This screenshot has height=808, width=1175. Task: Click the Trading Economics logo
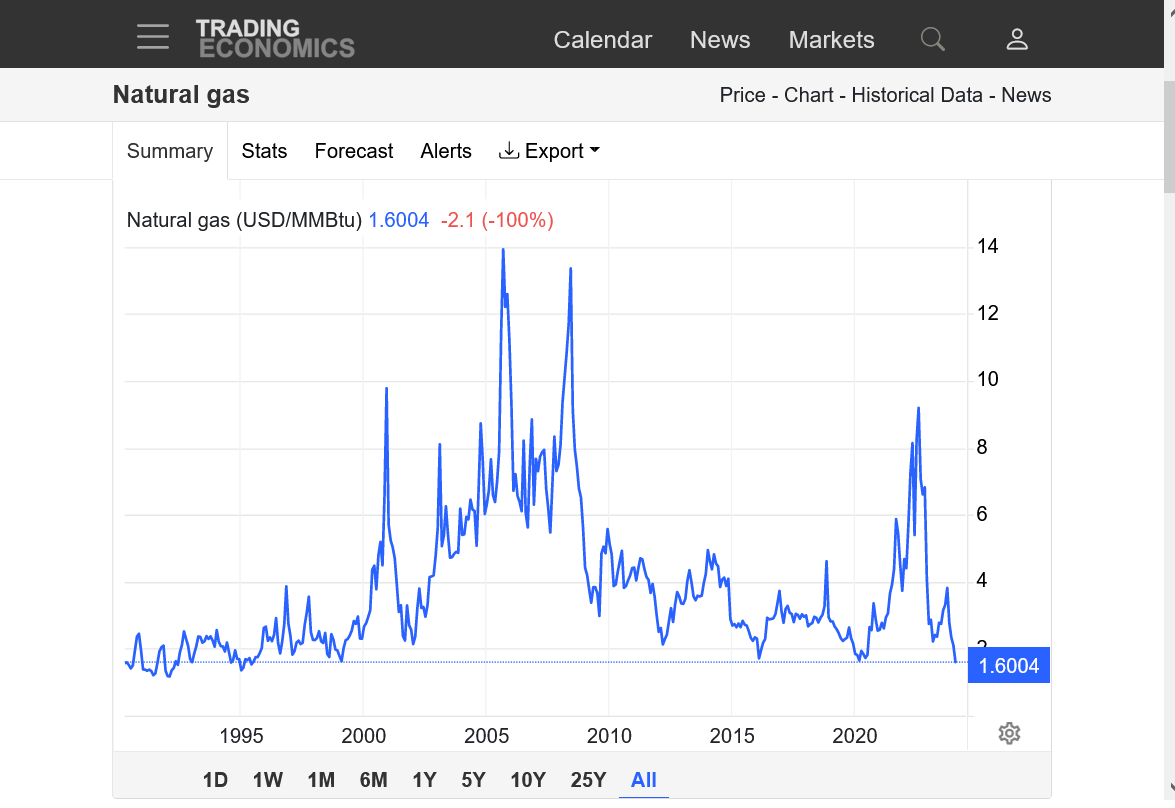(x=275, y=38)
